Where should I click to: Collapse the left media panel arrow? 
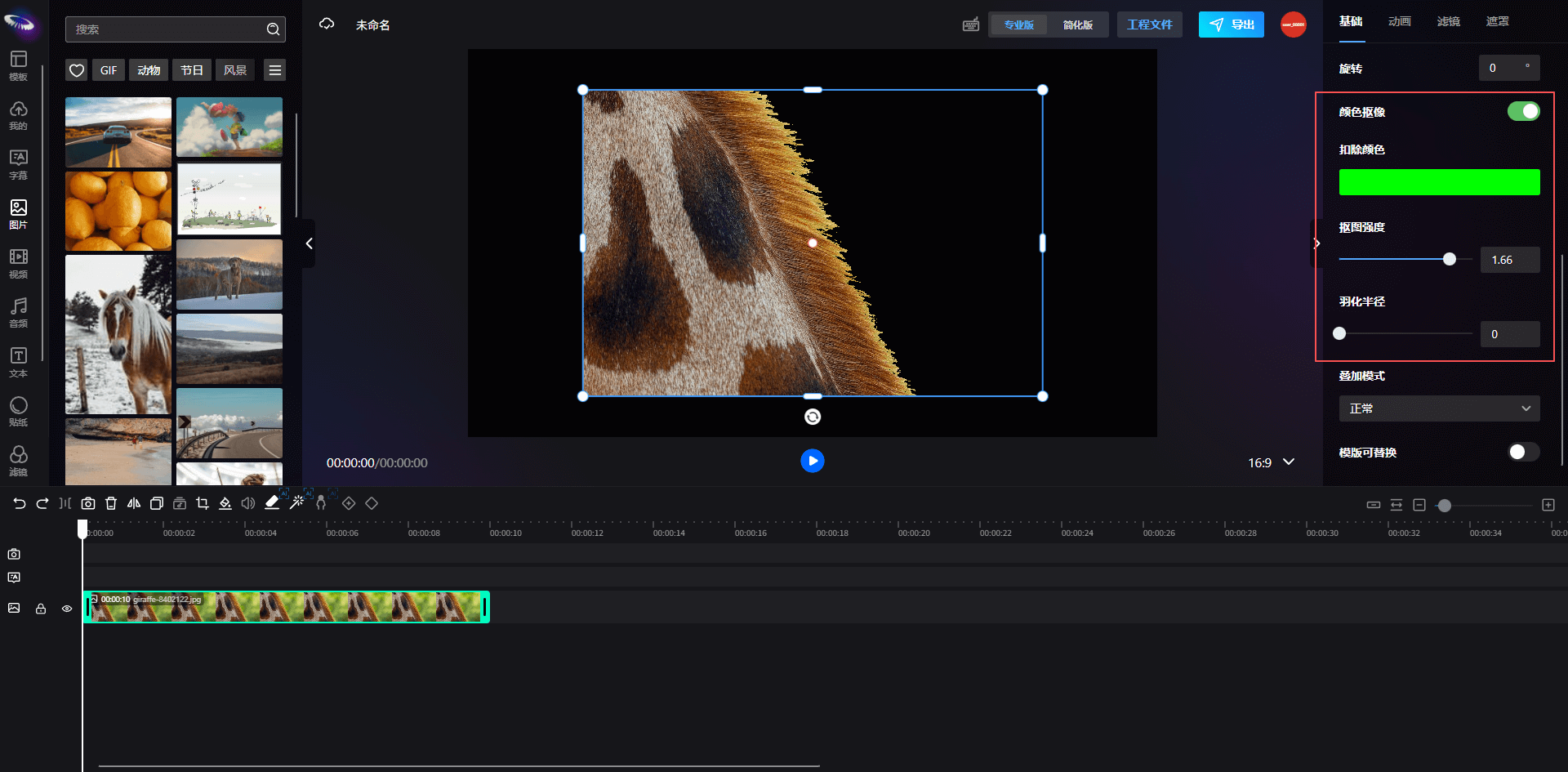click(x=309, y=243)
